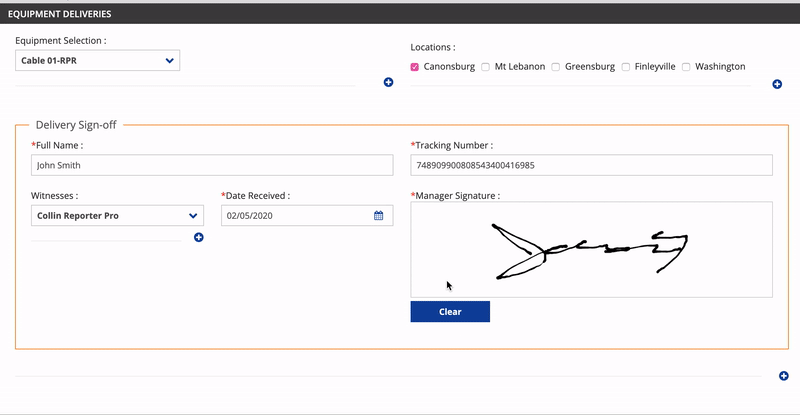Edit the Full Name field
The height and width of the screenshot is (415, 800).
click(212, 165)
